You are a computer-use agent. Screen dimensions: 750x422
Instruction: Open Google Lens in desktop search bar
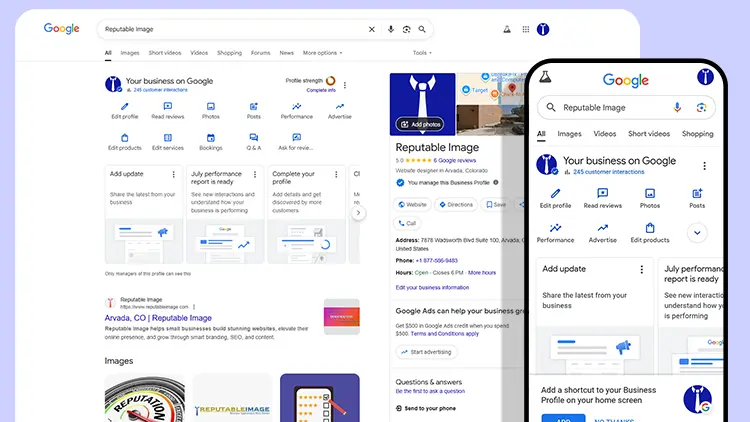pos(406,29)
